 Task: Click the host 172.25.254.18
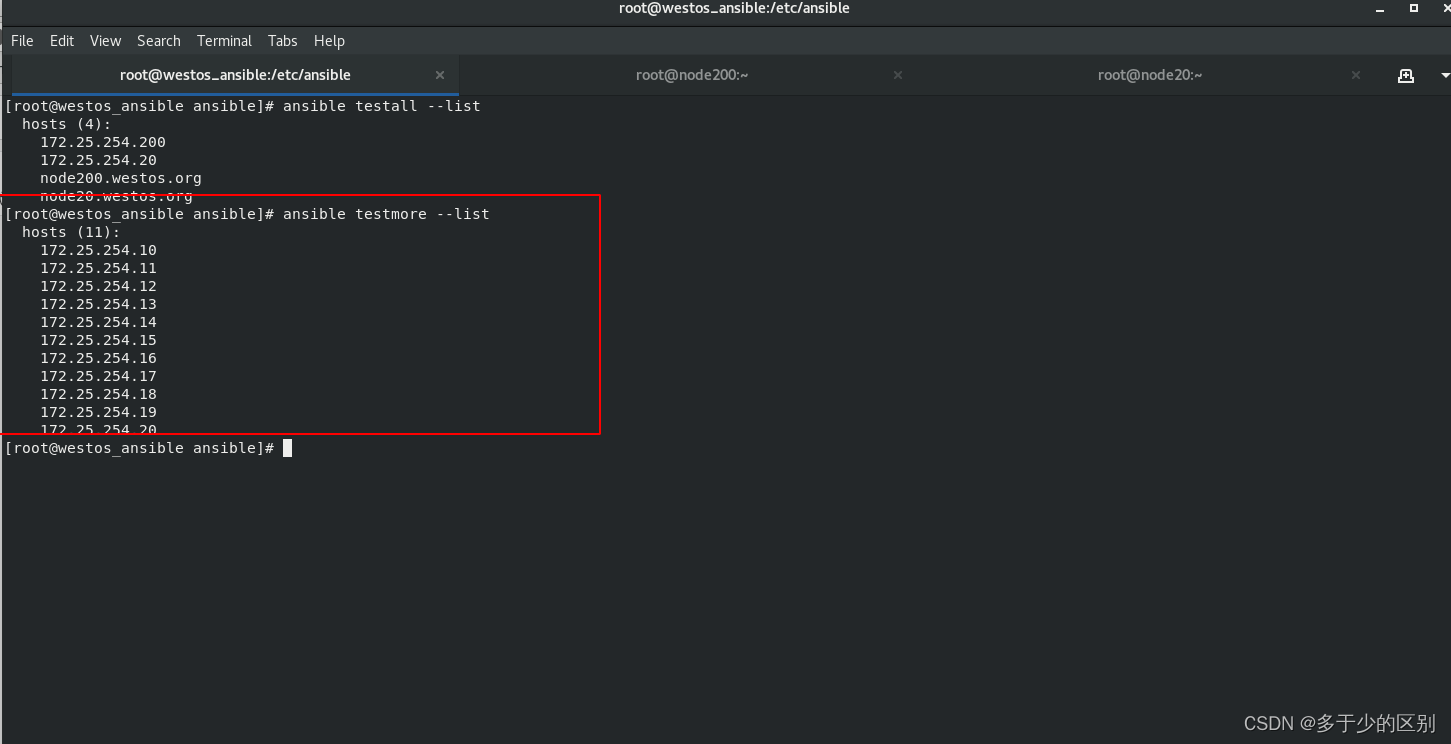pos(98,394)
